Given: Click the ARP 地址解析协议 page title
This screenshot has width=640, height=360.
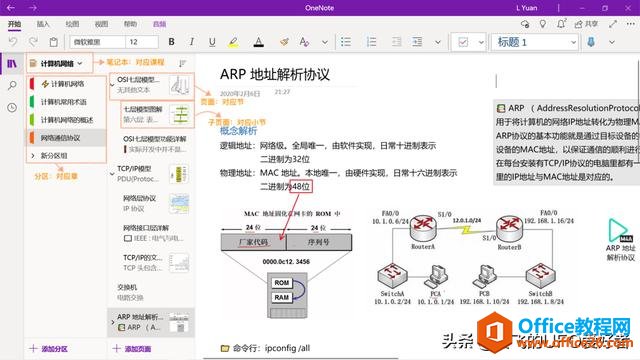Looking at the screenshot, I should pyautogui.click(x=275, y=74).
